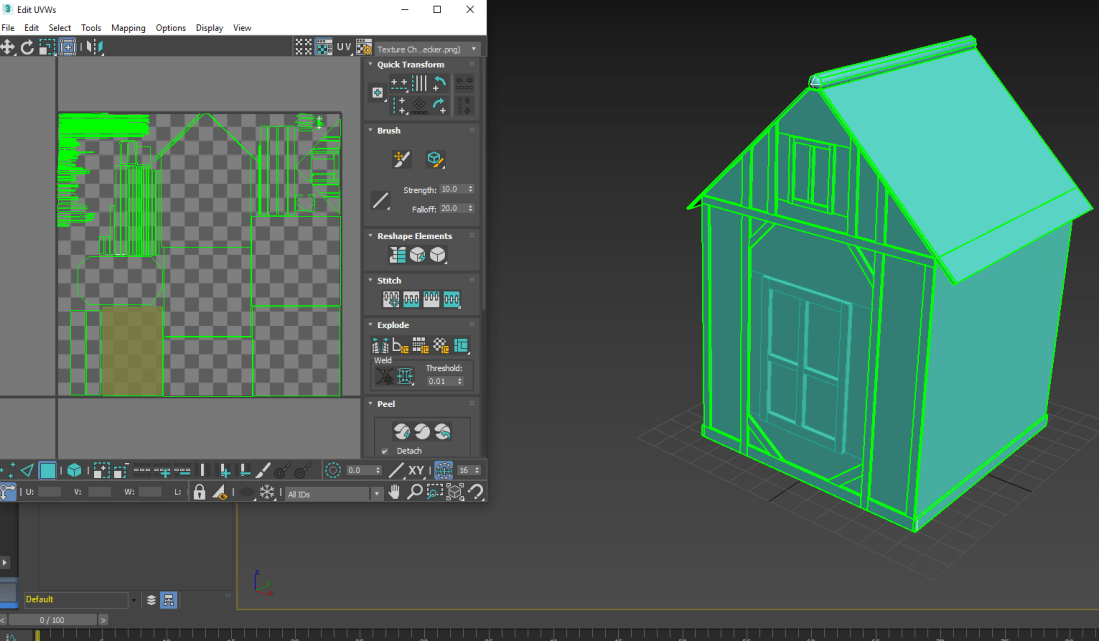The image size is (1099, 641).
Task: Select the Rotate tool in UV toolbar
Action: point(27,47)
